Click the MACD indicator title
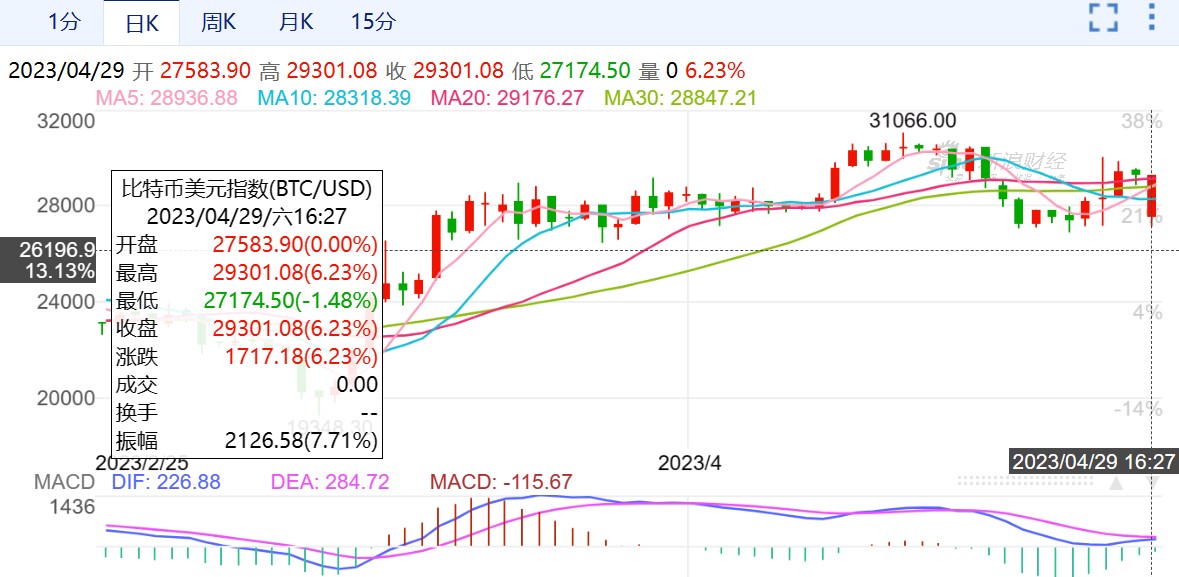This screenshot has height=577, width=1179. [64, 482]
